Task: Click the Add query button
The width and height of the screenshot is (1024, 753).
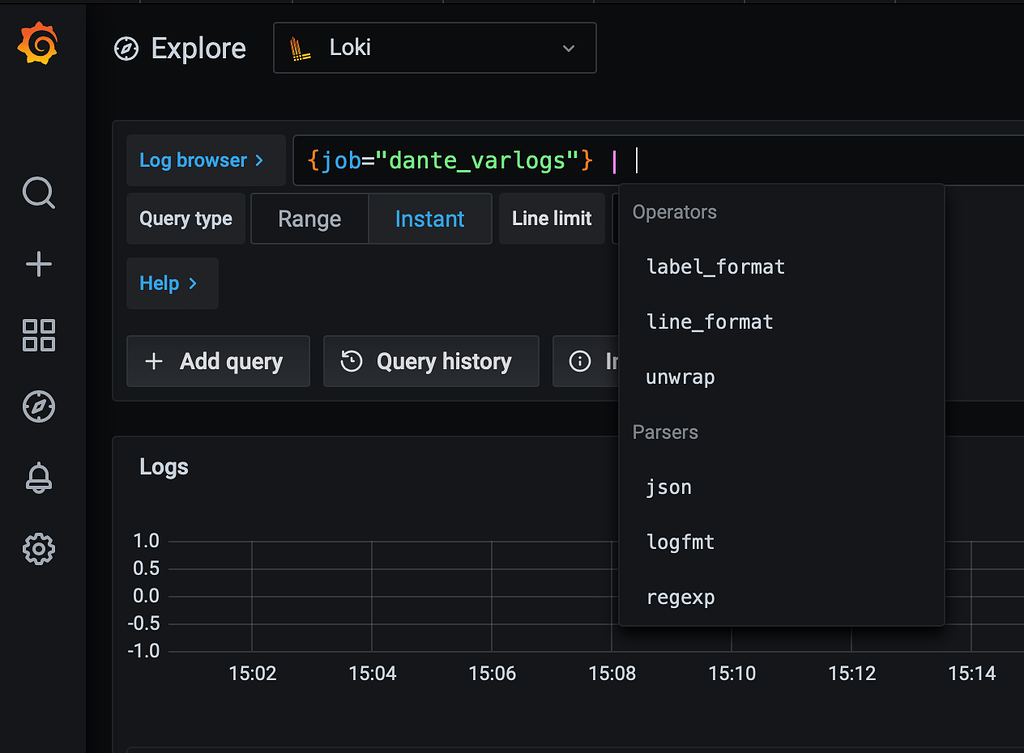Action: point(218,361)
